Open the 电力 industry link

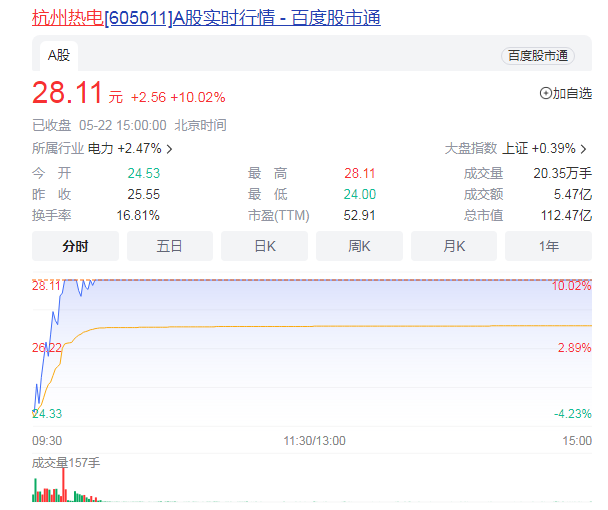click(x=100, y=148)
